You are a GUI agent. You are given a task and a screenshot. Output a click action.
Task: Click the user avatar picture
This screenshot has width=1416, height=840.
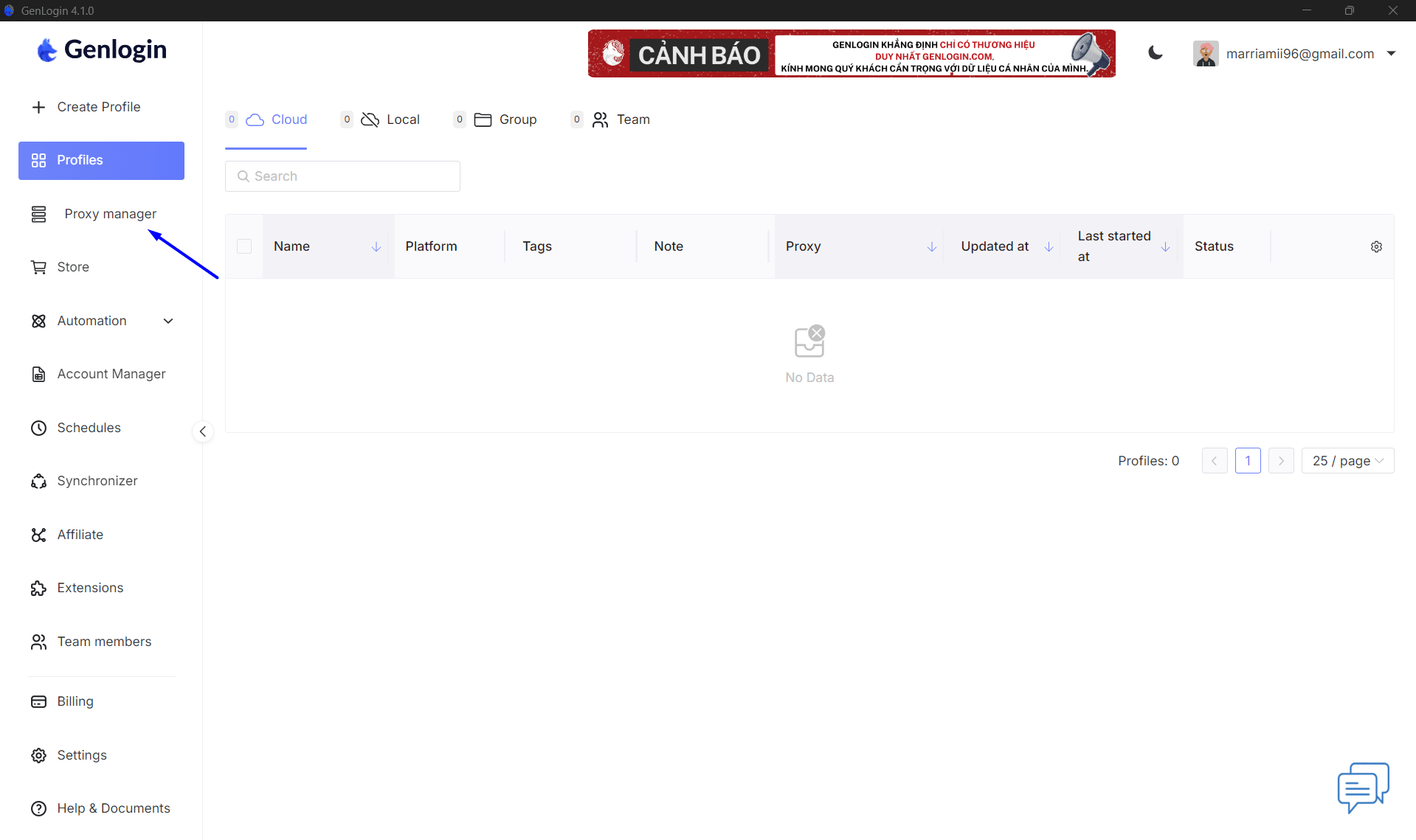pyautogui.click(x=1206, y=54)
